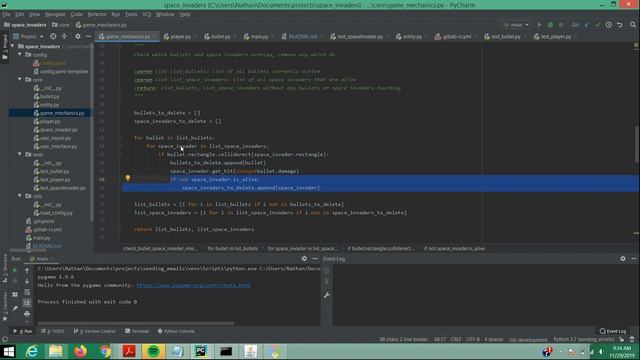Screen dimensions: 640x360
Task: Pin the Run tab with the pin icon
Action: point(15,309)
